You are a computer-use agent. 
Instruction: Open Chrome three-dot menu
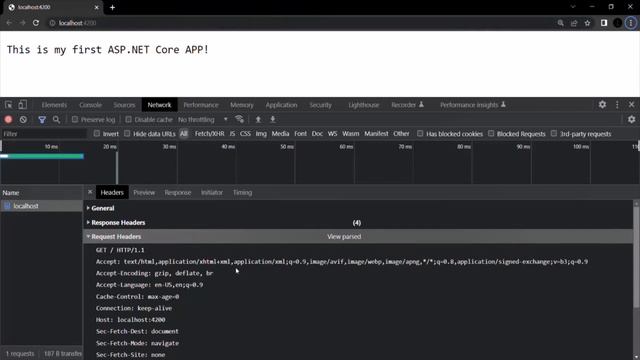(x=631, y=23)
